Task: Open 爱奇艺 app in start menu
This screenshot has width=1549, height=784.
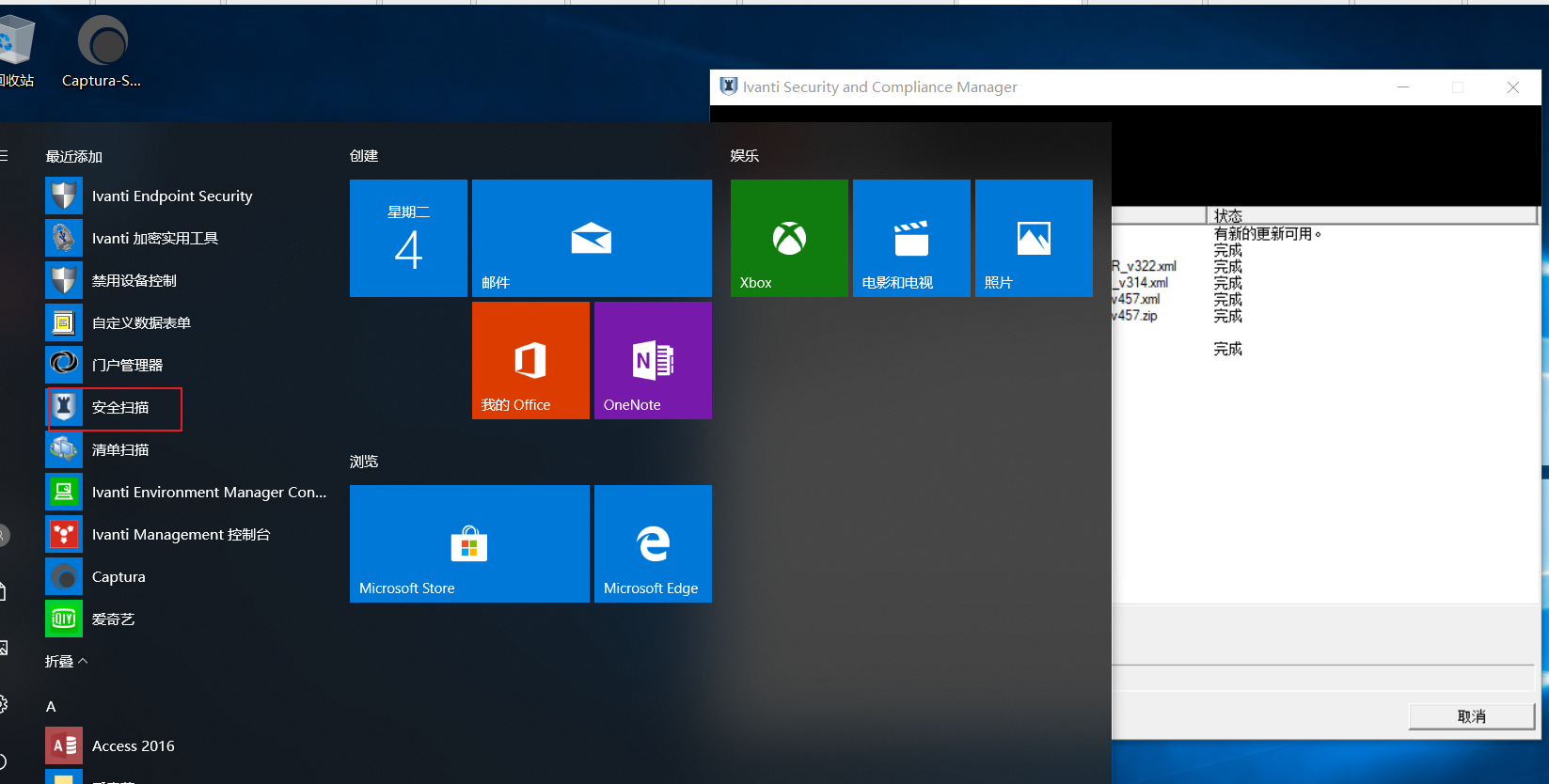Action: 113,619
